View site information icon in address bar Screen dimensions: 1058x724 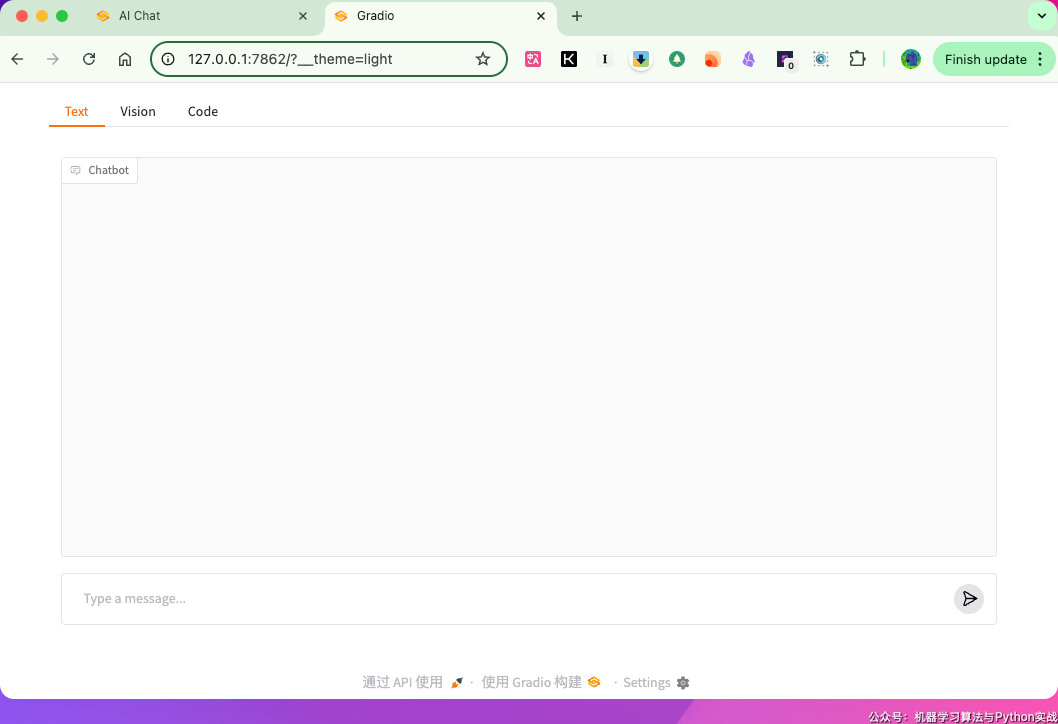pos(168,59)
